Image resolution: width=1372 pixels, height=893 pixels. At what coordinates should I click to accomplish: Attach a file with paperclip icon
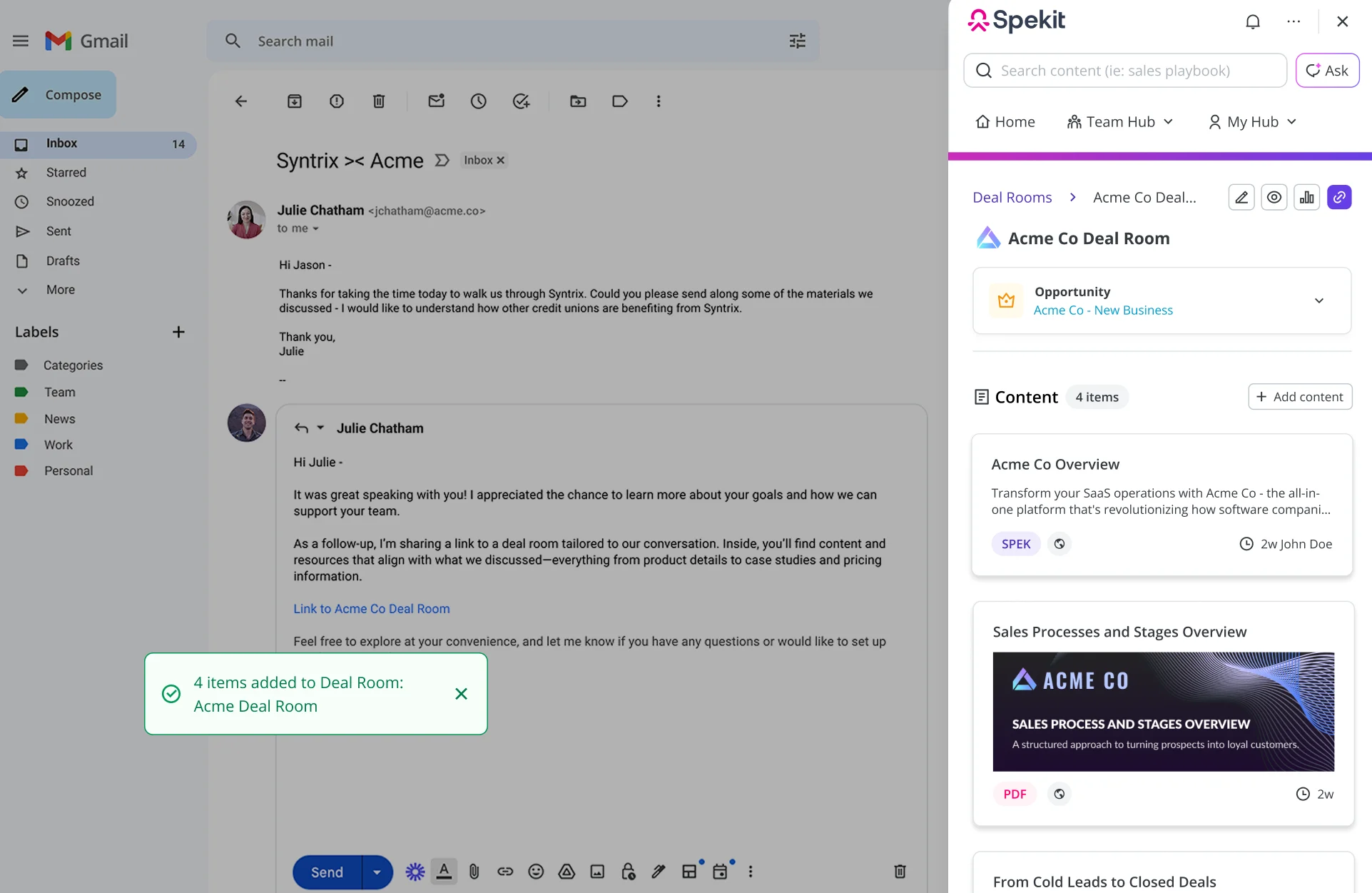474,872
